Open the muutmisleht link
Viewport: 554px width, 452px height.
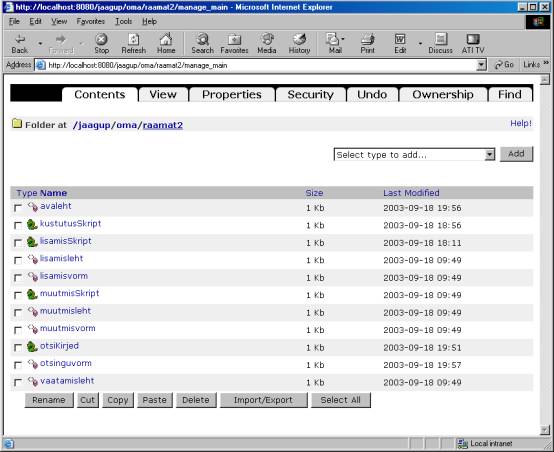(x=65, y=311)
